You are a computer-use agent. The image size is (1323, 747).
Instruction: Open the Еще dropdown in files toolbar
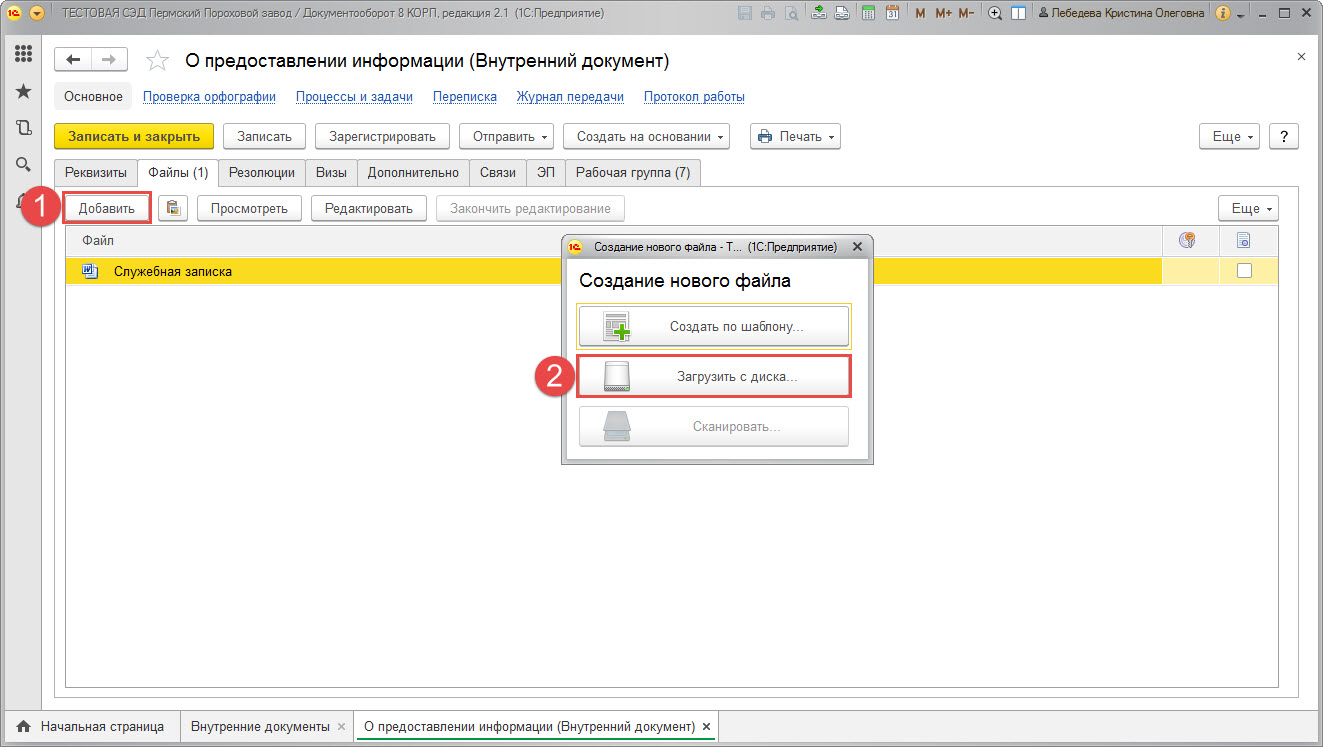point(1248,208)
